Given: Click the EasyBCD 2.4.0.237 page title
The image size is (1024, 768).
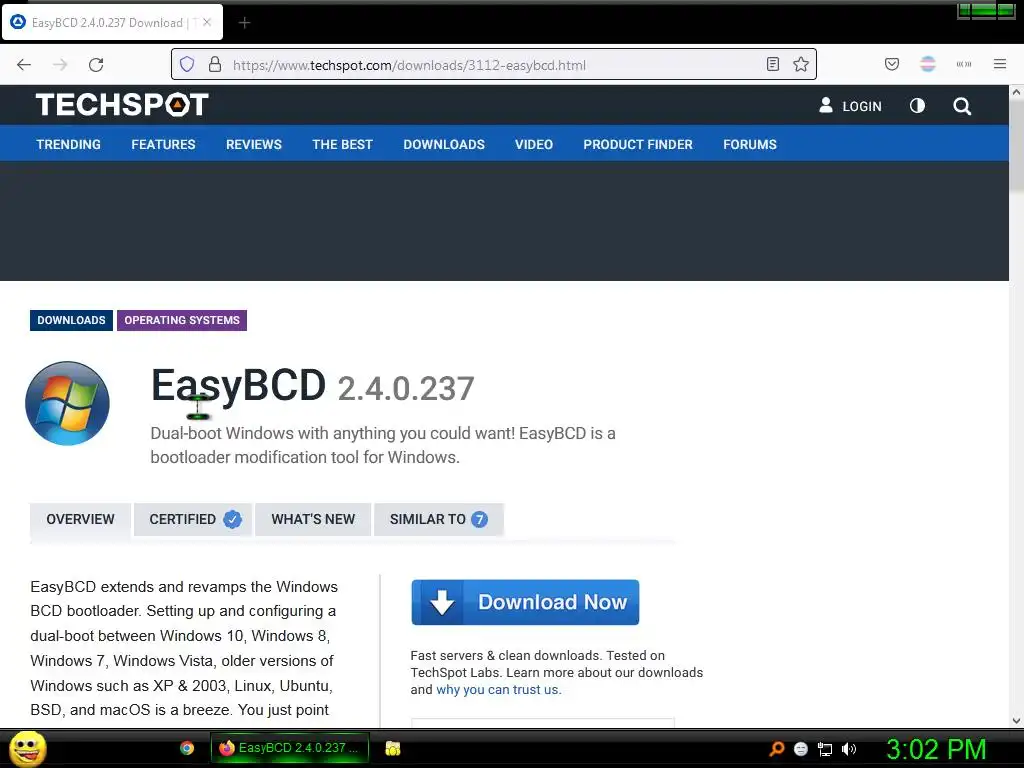Looking at the screenshot, I should (x=312, y=387).
